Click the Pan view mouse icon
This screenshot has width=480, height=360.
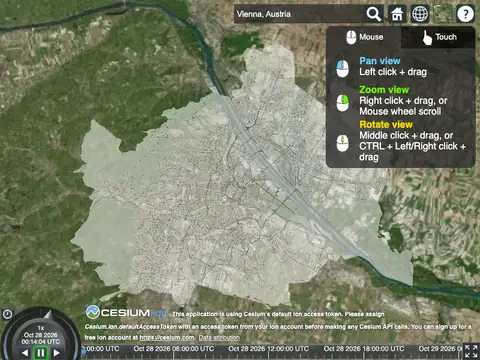(342, 68)
